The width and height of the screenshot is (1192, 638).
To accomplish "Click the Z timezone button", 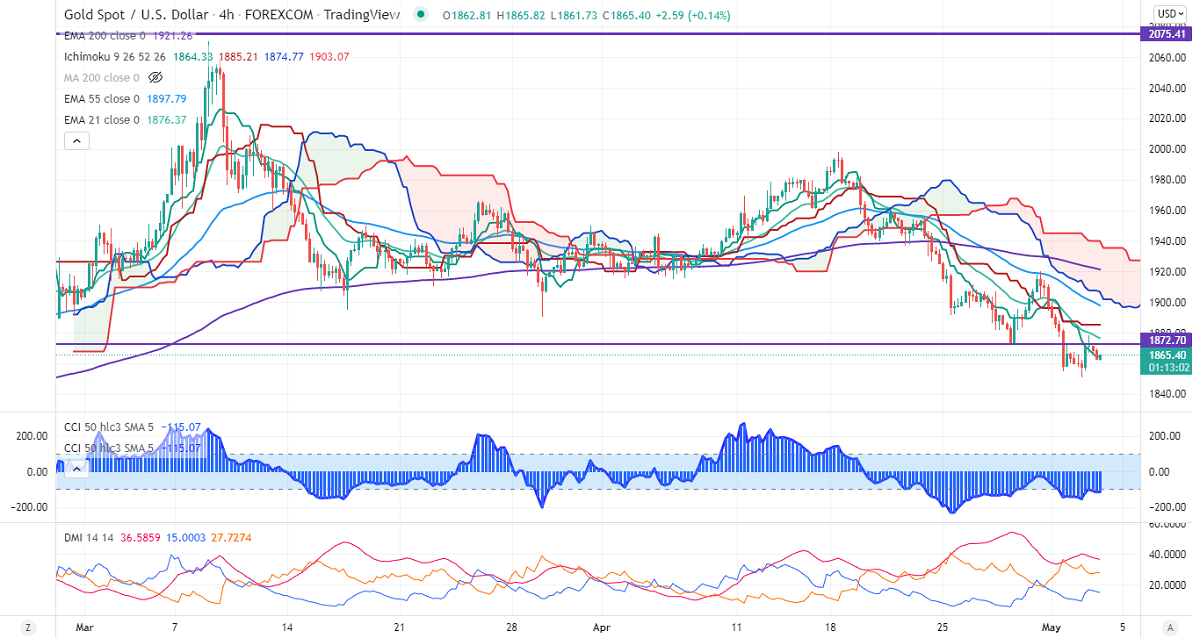I will pyautogui.click(x=28, y=627).
